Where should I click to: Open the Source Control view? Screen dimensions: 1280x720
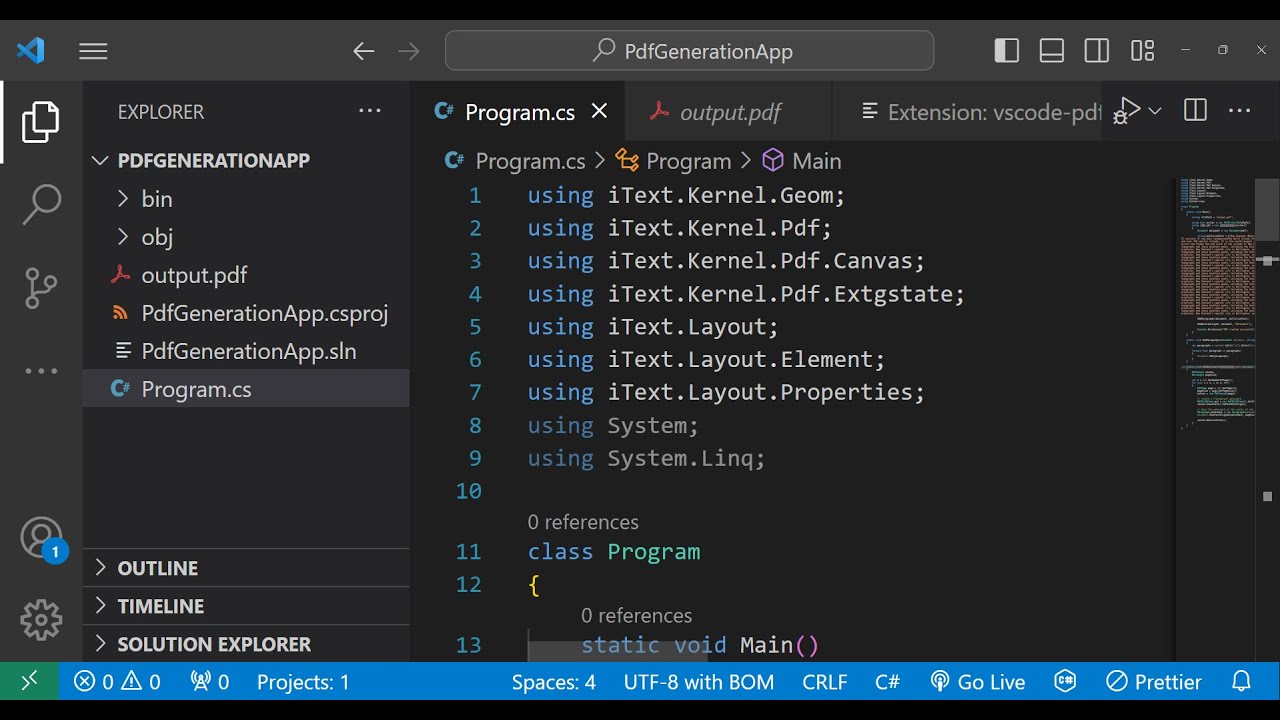(41, 288)
